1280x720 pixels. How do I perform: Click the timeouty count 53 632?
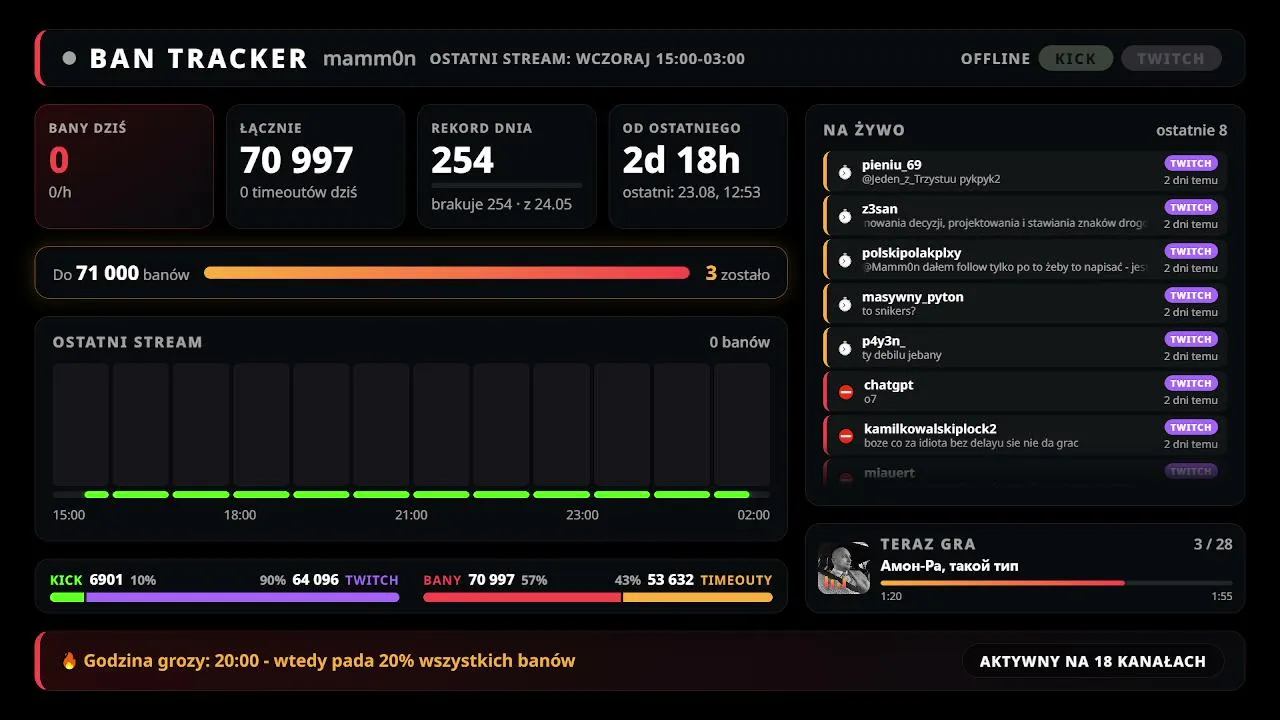pos(670,579)
